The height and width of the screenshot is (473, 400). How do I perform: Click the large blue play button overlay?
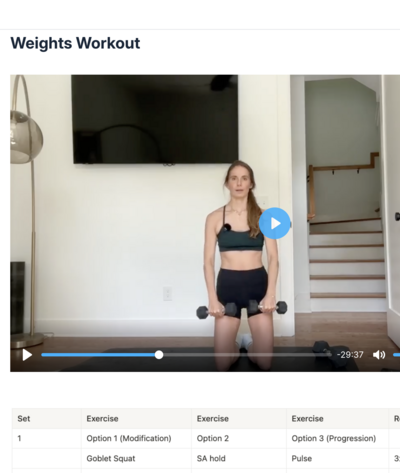pyautogui.click(x=274, y=223)
